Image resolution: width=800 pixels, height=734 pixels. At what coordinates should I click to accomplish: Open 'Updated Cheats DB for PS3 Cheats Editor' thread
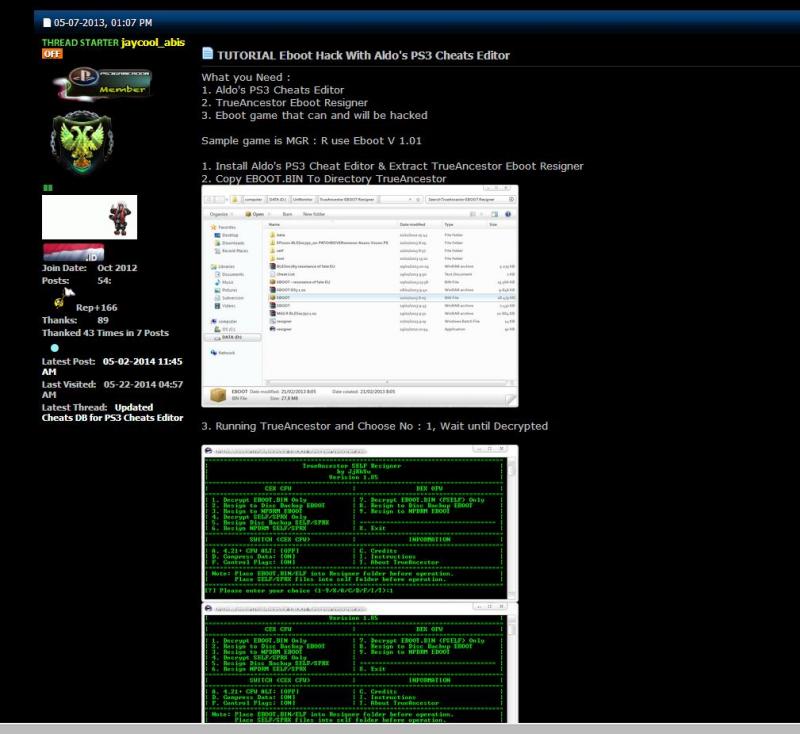pyautogui.click(x=112, y=413)
